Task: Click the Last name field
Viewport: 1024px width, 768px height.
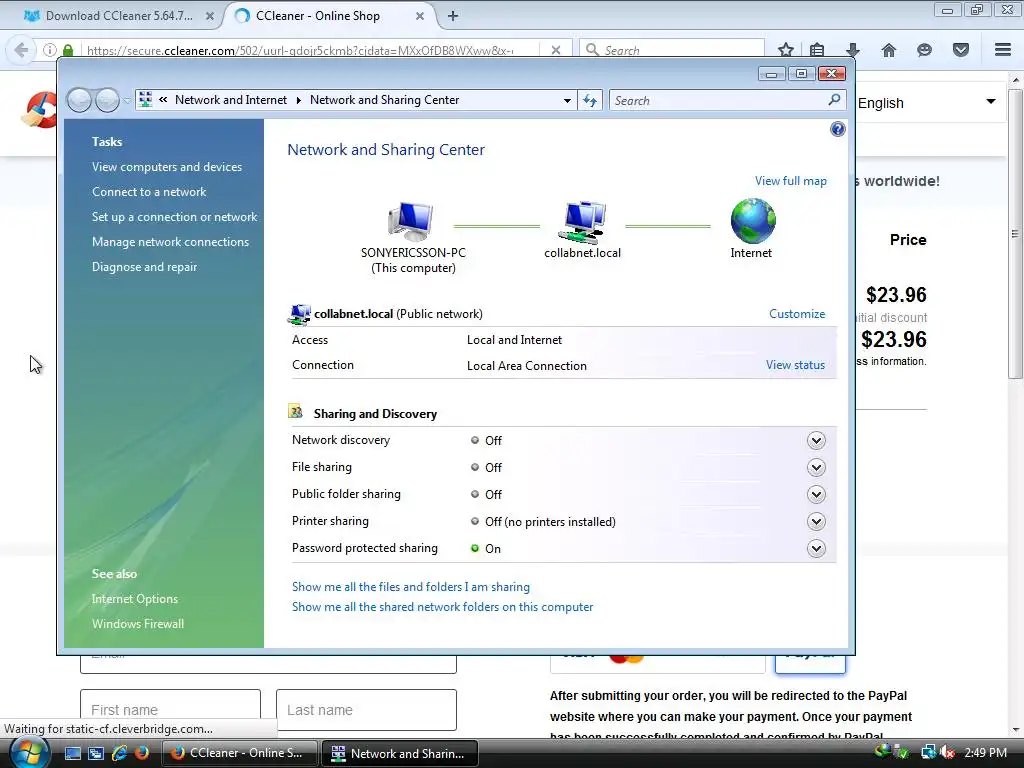Action: [366, 710]
